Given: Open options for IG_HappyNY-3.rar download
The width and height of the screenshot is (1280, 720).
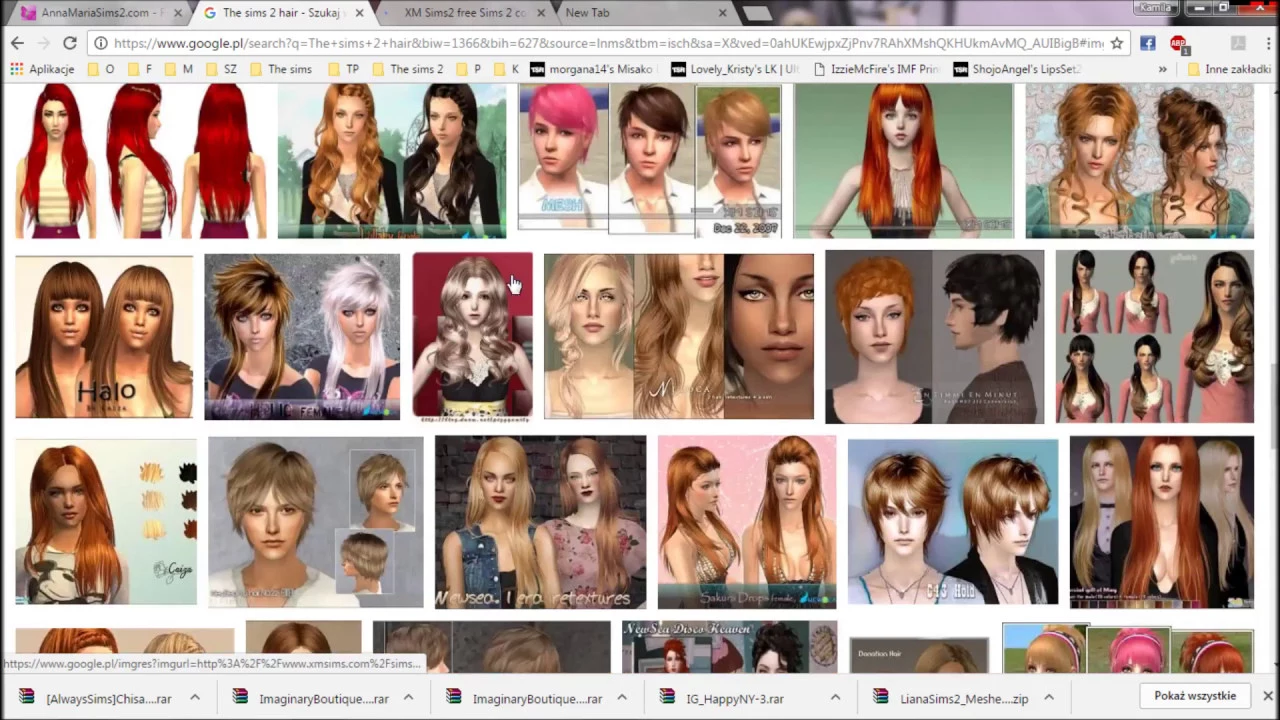Looking at the screenshot, I should tap(835, 698).
